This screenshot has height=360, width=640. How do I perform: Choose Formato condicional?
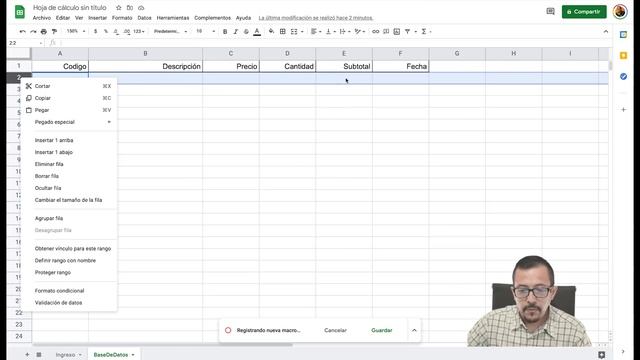tap(70, 291)
